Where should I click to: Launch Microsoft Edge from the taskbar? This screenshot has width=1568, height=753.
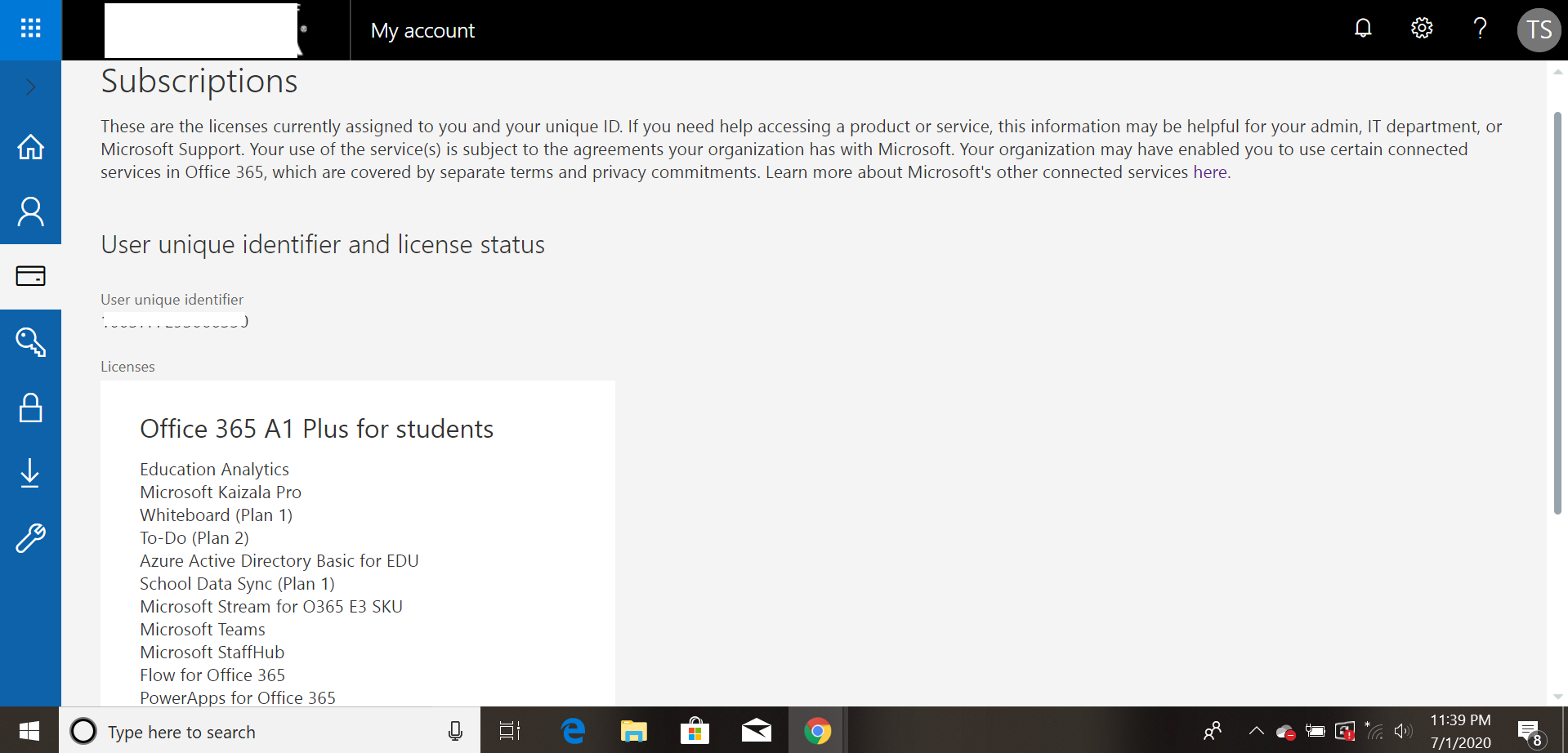point(574,730)
